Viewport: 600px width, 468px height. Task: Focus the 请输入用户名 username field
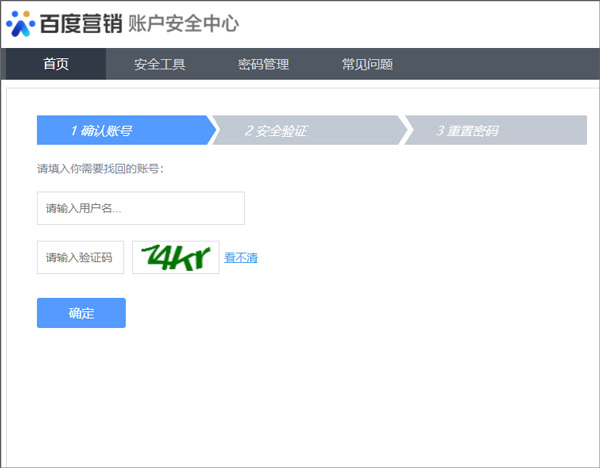pos(140,209)
